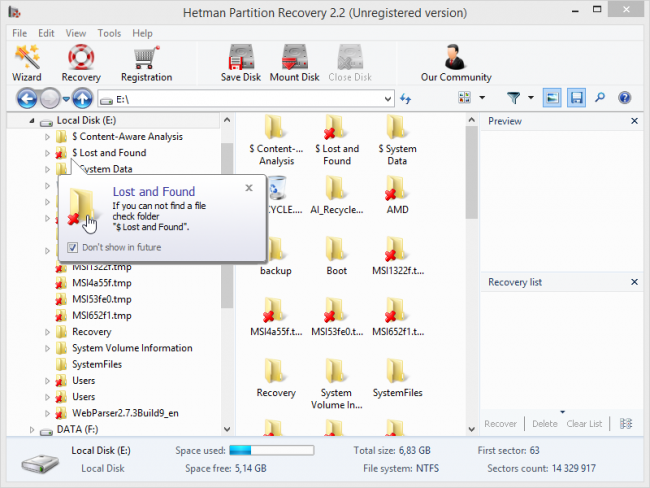This screenshot has height=488, width=650.
Task: Open help question mark icon
Action: tap(624, 98)
